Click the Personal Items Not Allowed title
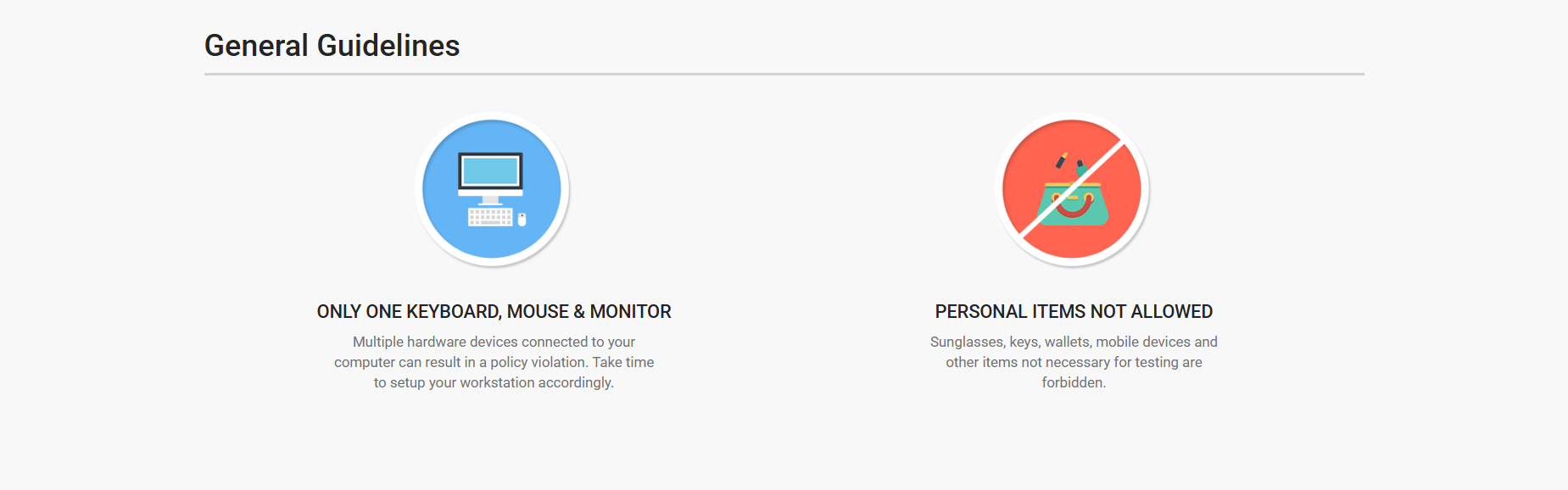This screenshot has height=490, width=1568. (x=1074, y=311)
